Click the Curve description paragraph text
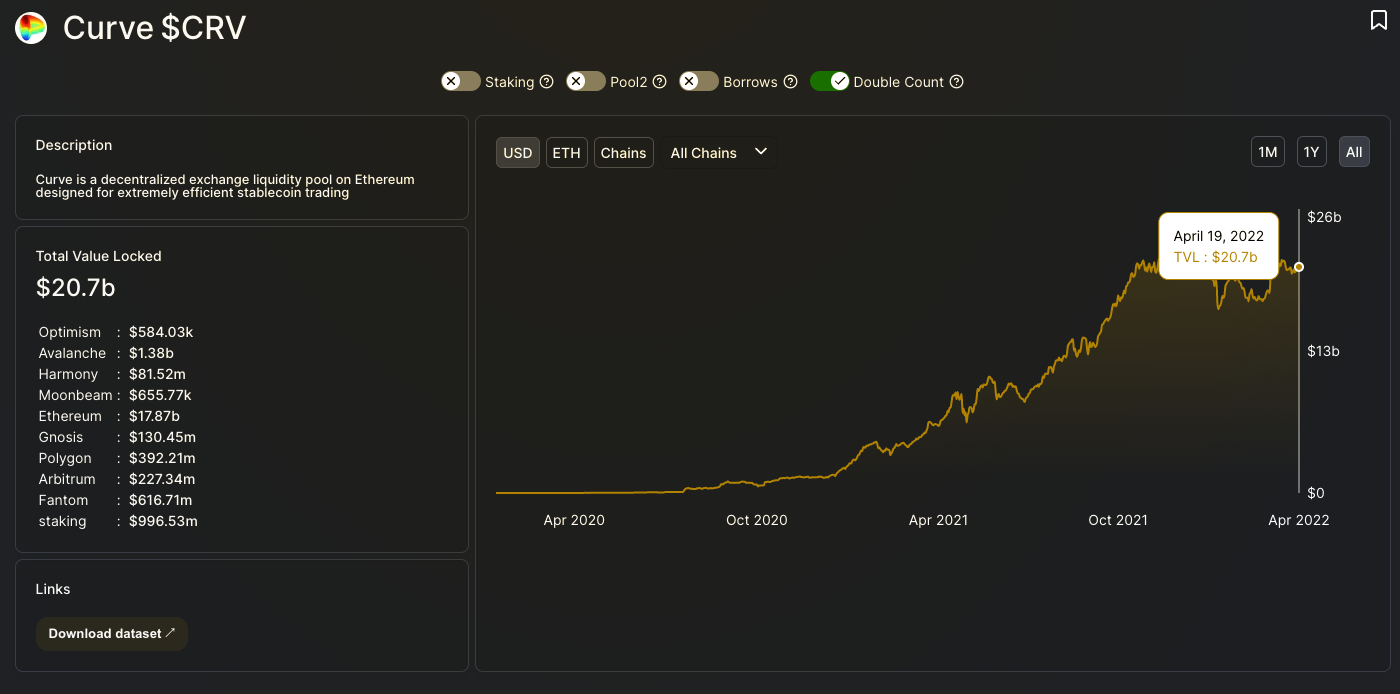This screenshot has height=694, width=1400. [225, 186]
